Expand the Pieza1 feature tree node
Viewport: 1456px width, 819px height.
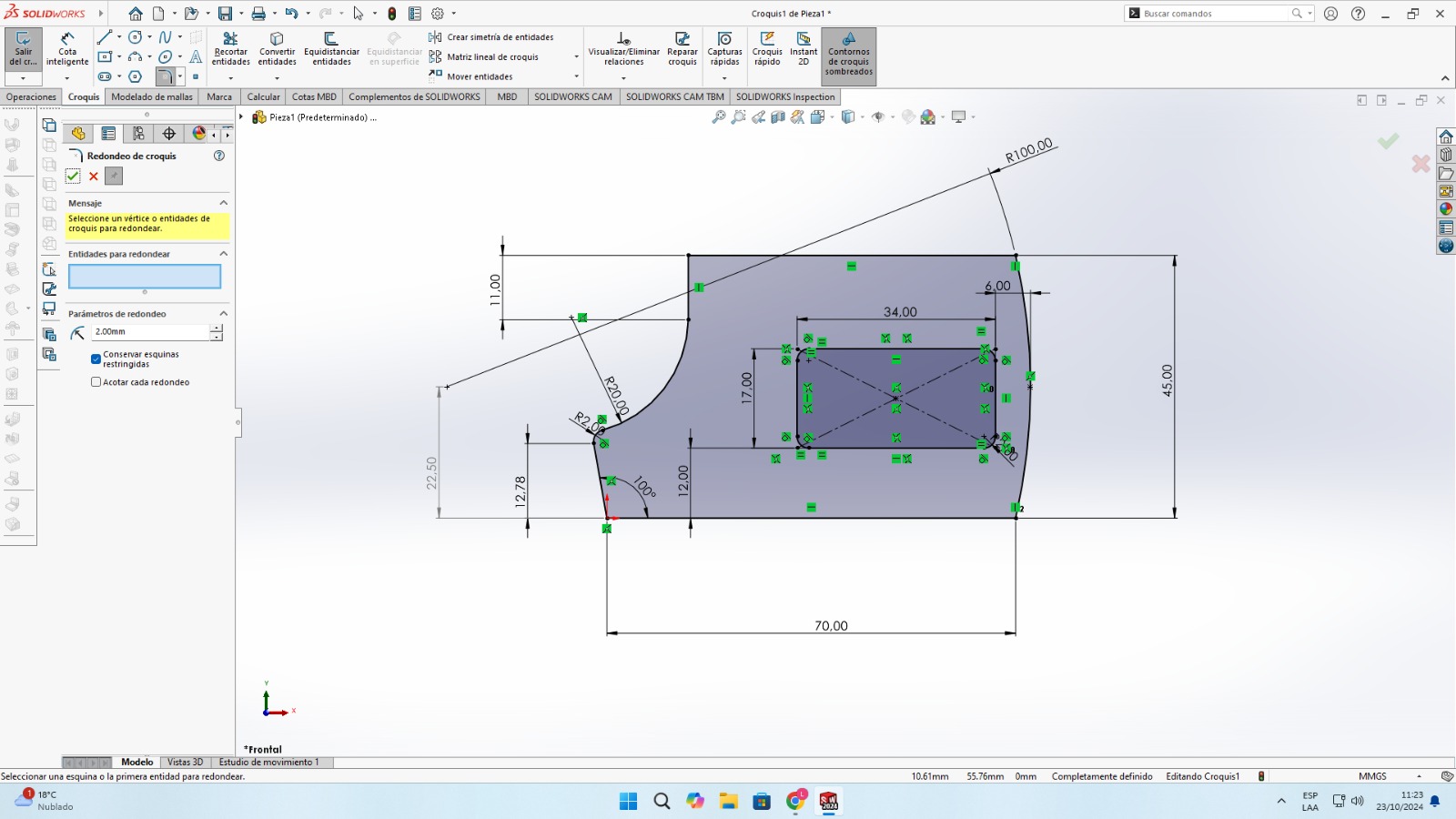pyautogui.click(x=241, y=117)
